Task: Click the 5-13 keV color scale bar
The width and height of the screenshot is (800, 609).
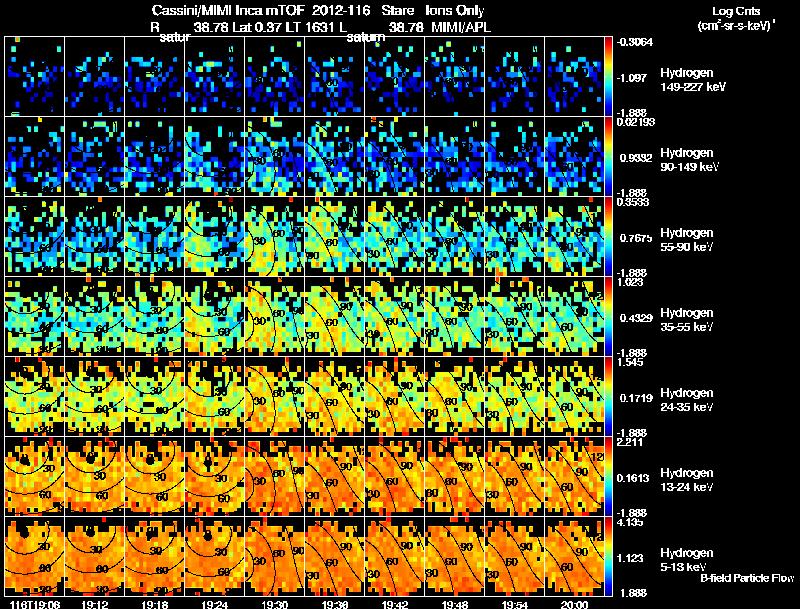Action: [x=608, y=557]
